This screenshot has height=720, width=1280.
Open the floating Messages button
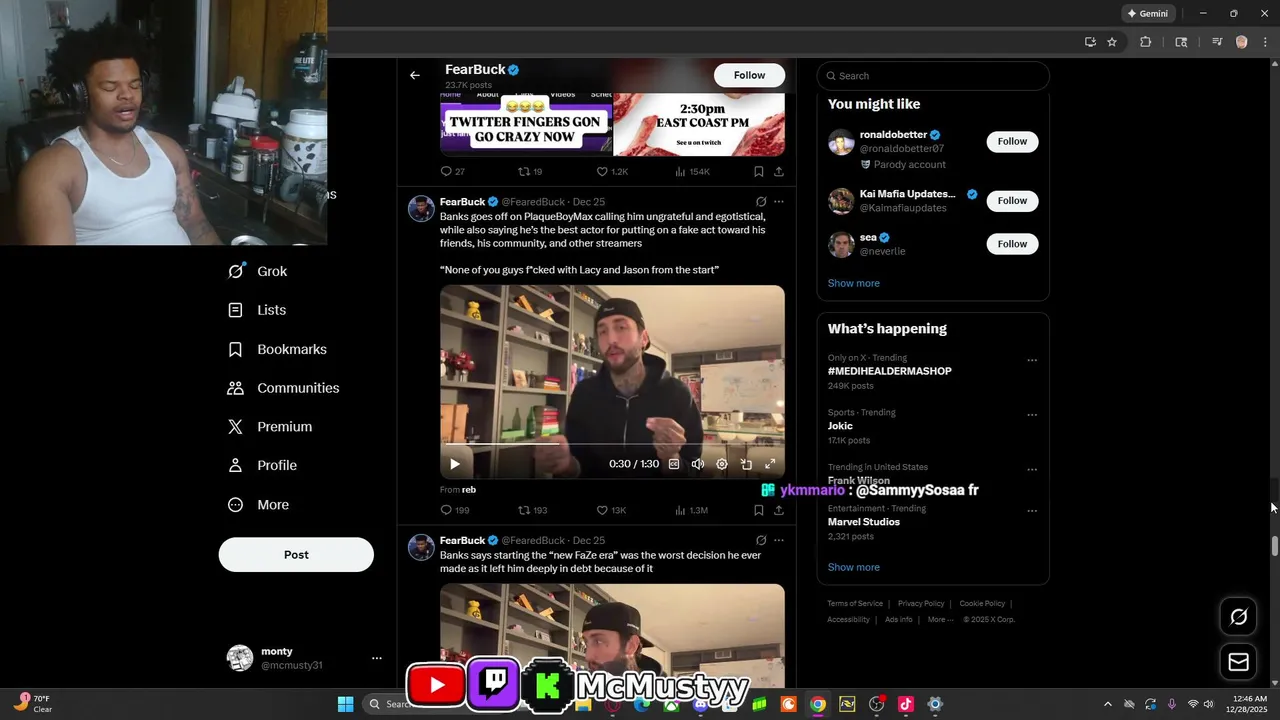[1238, 662]
